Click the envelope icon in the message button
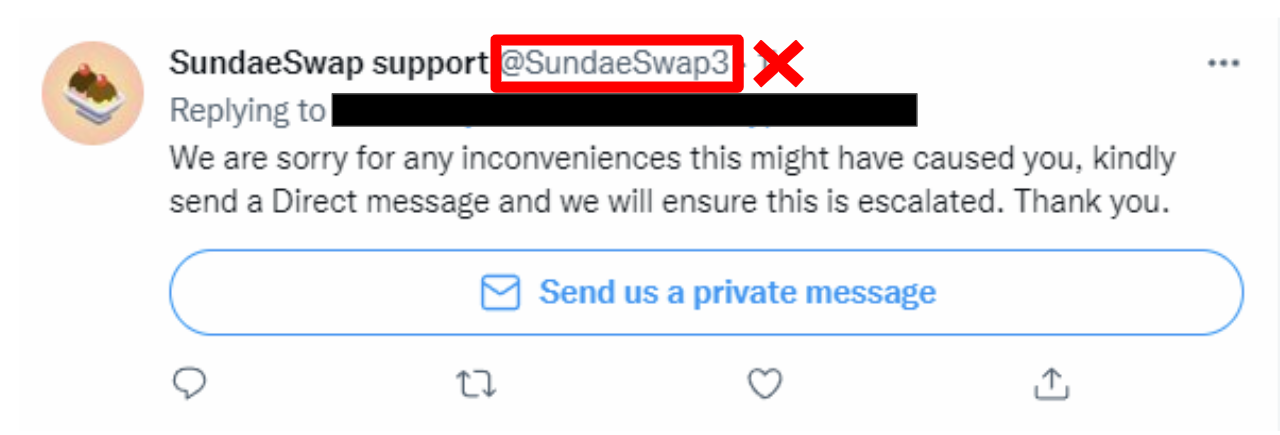This screenshot has width=1280, height=435. [x=501, y=293]
